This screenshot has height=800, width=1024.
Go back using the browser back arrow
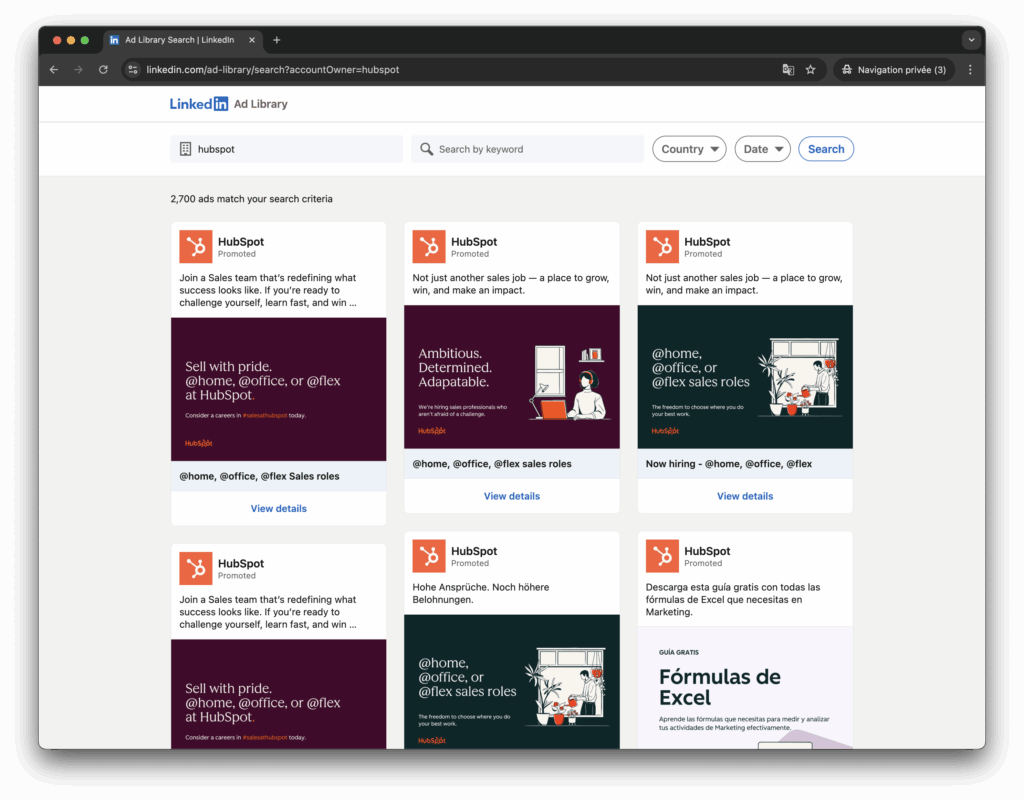54,70
